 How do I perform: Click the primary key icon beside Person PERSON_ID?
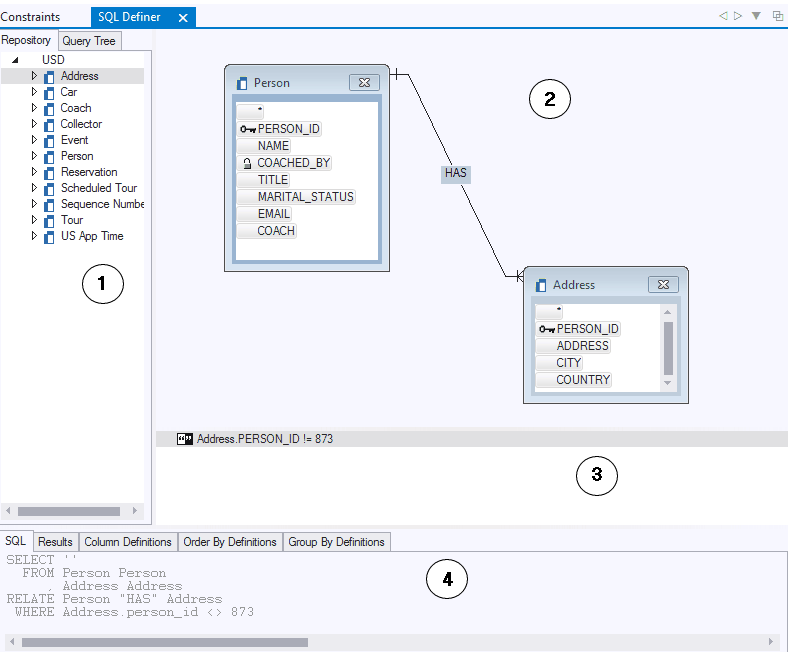(247, 129)
